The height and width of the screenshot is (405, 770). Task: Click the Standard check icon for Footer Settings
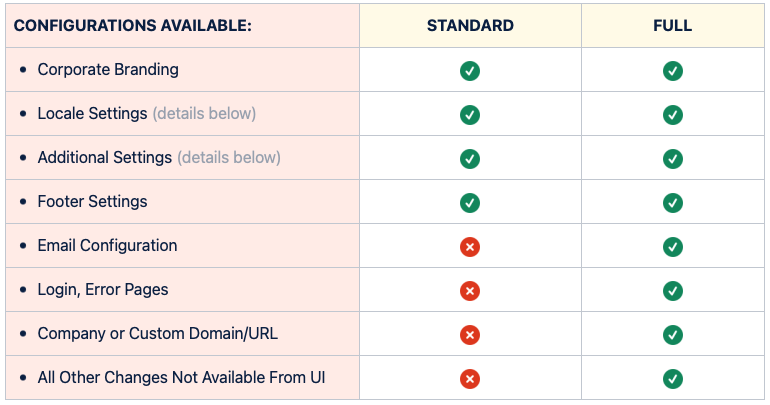[x=470, y=202]
